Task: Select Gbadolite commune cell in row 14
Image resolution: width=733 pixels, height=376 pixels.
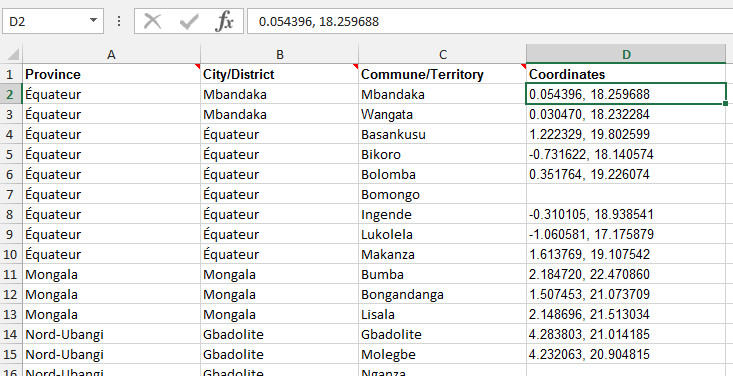Action: click(442, 334)
